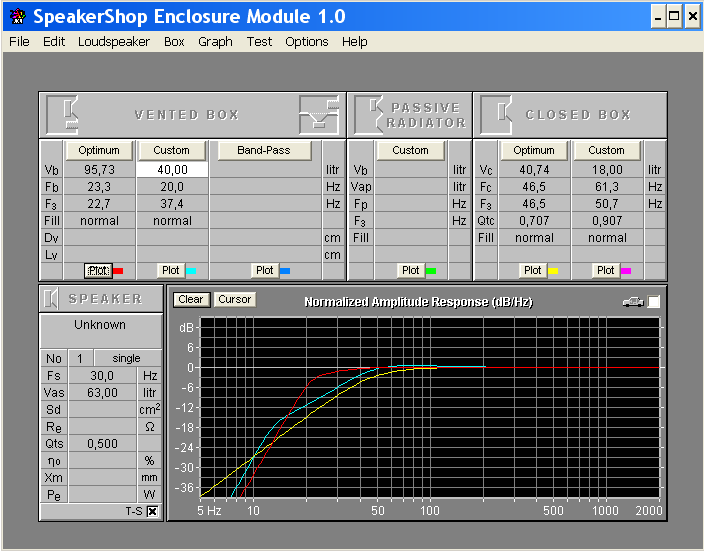This screenshot has width=704, height=551.
Task: Click the vented Optimum Vb value 95,73
Action: pos(99,170)
